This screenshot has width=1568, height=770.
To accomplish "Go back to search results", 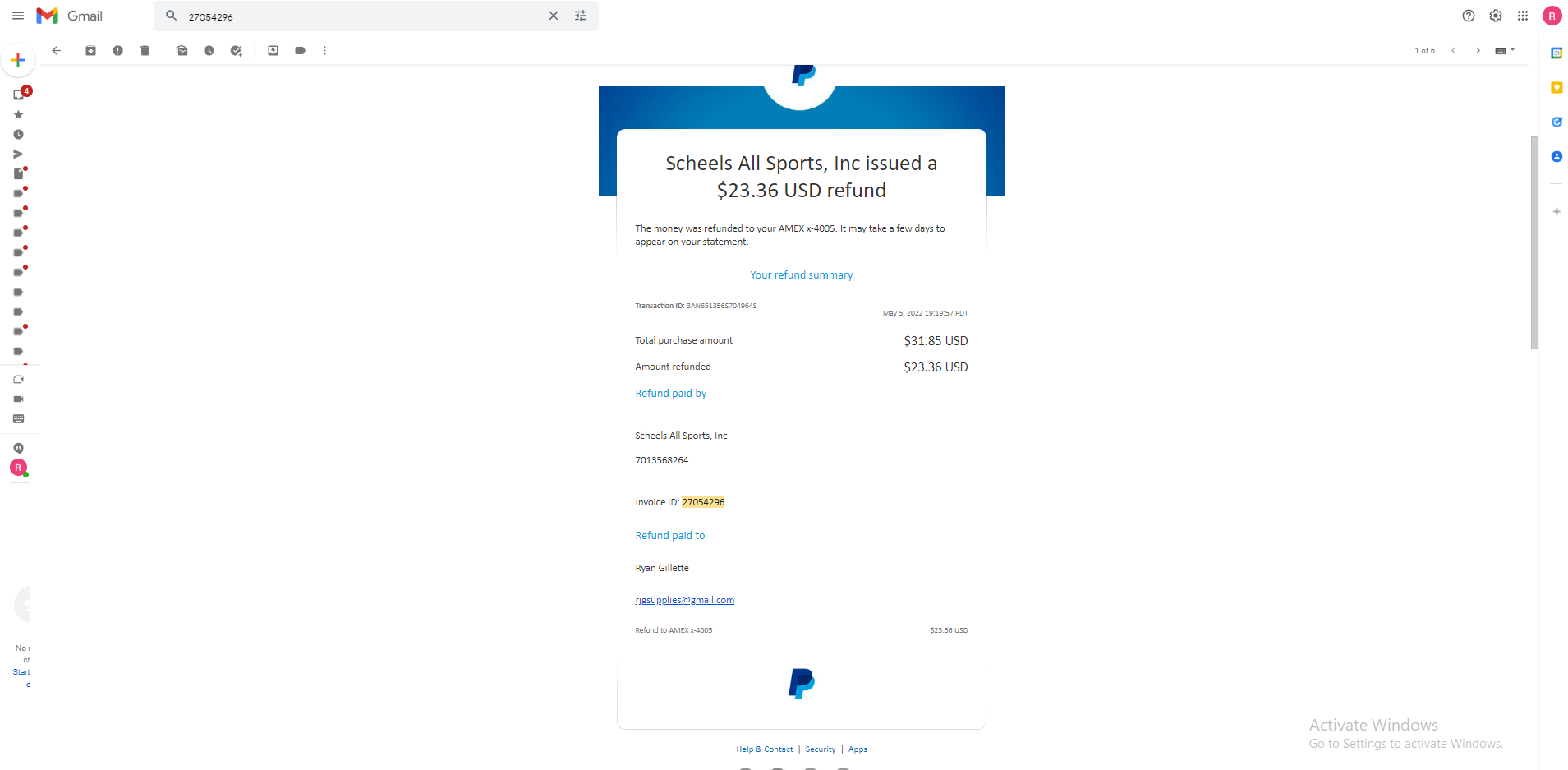I will click(x=57, y=50).
